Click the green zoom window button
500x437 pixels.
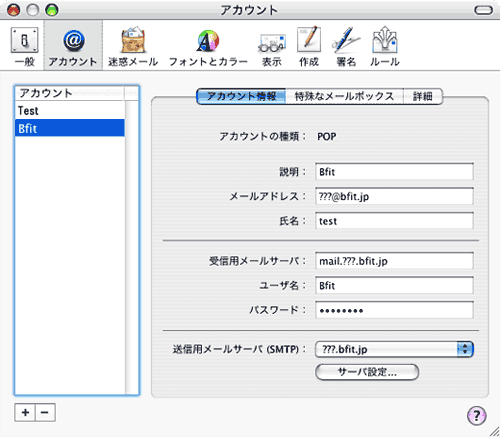pyautogui.click(x=52, y=10)
